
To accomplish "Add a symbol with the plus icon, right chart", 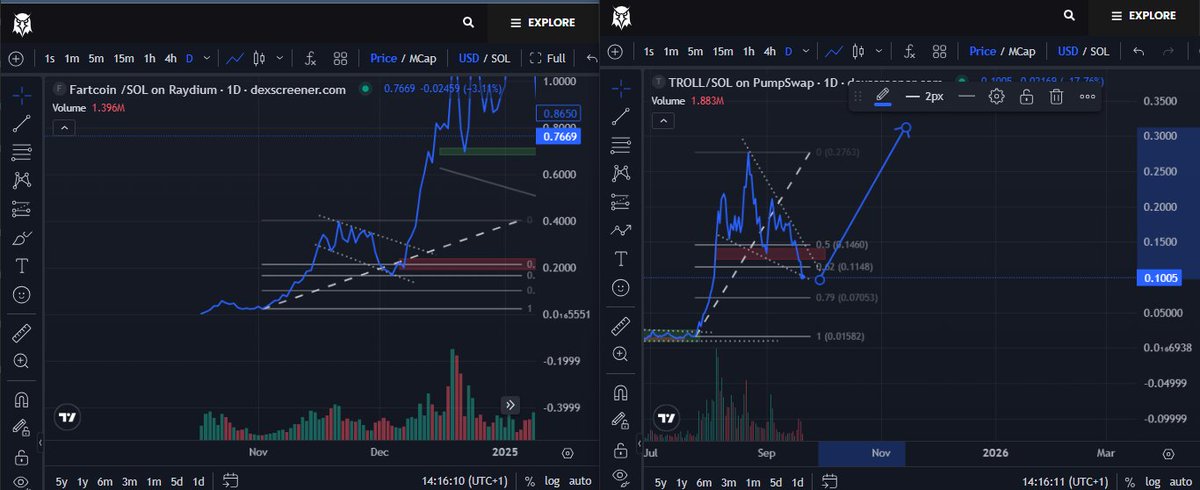I will 617,52.
